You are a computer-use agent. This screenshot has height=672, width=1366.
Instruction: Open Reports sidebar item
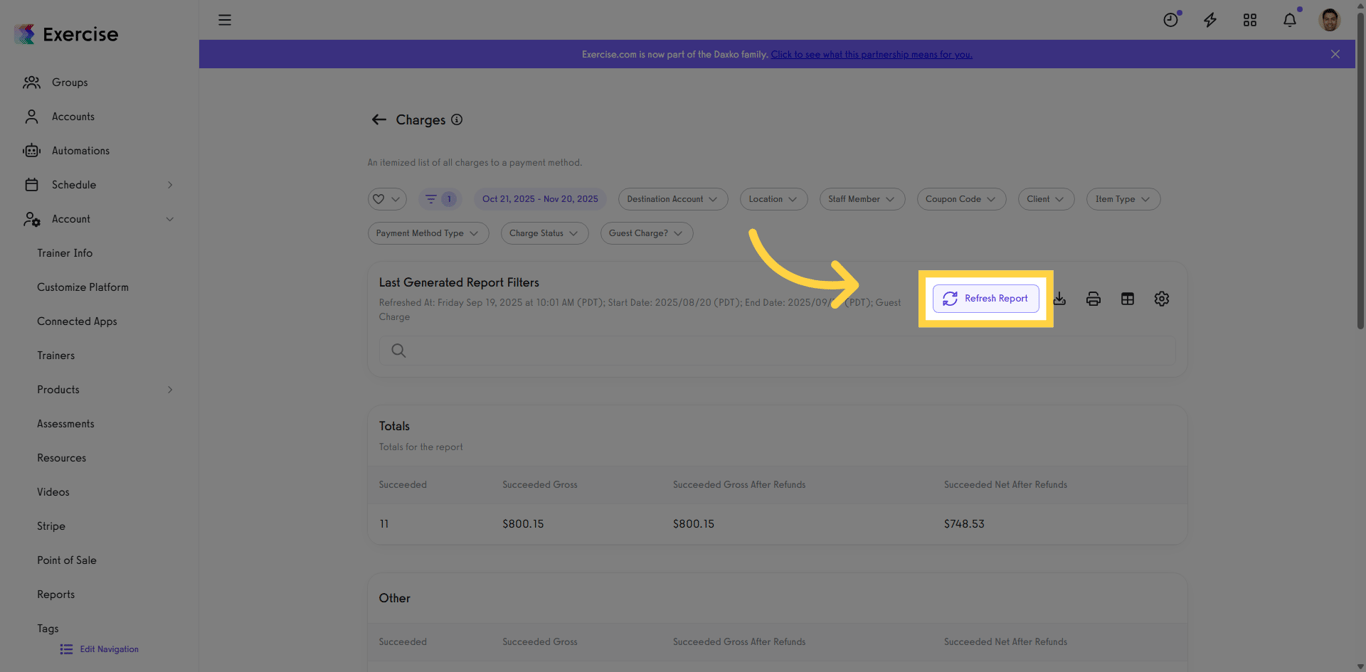tap(56, 594)
